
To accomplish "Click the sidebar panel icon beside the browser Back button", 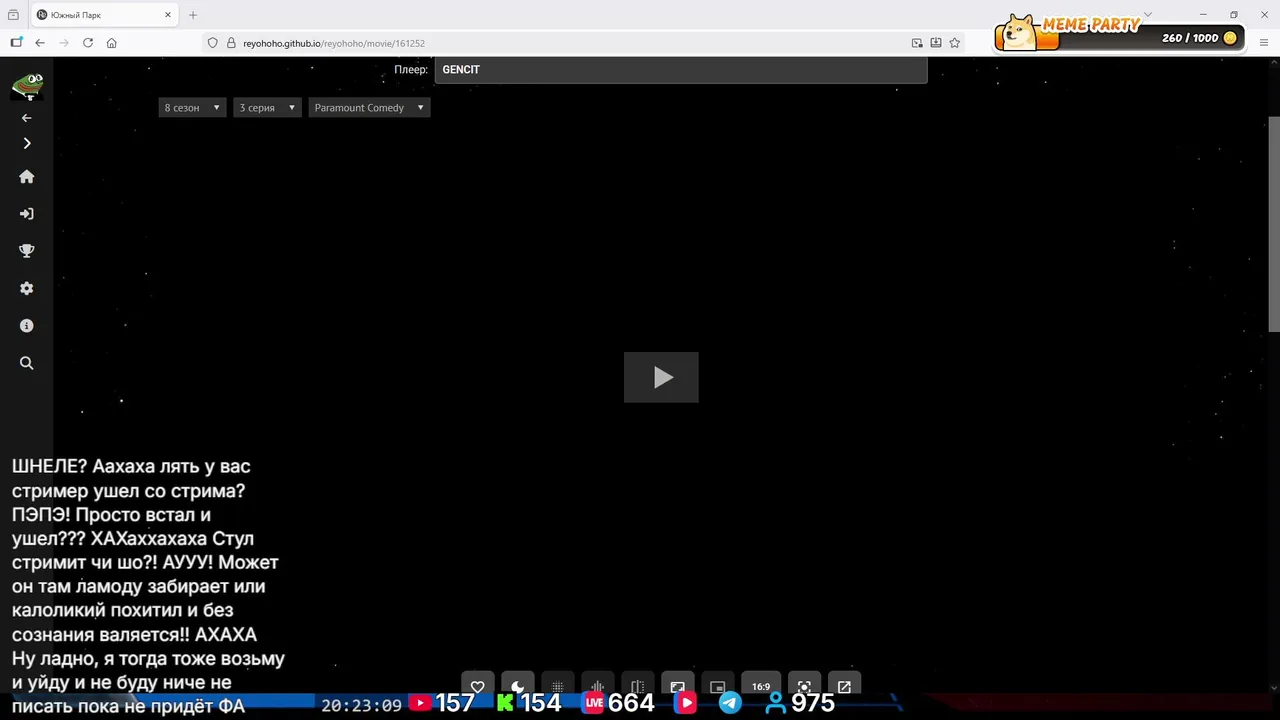I will pos(16,43).
